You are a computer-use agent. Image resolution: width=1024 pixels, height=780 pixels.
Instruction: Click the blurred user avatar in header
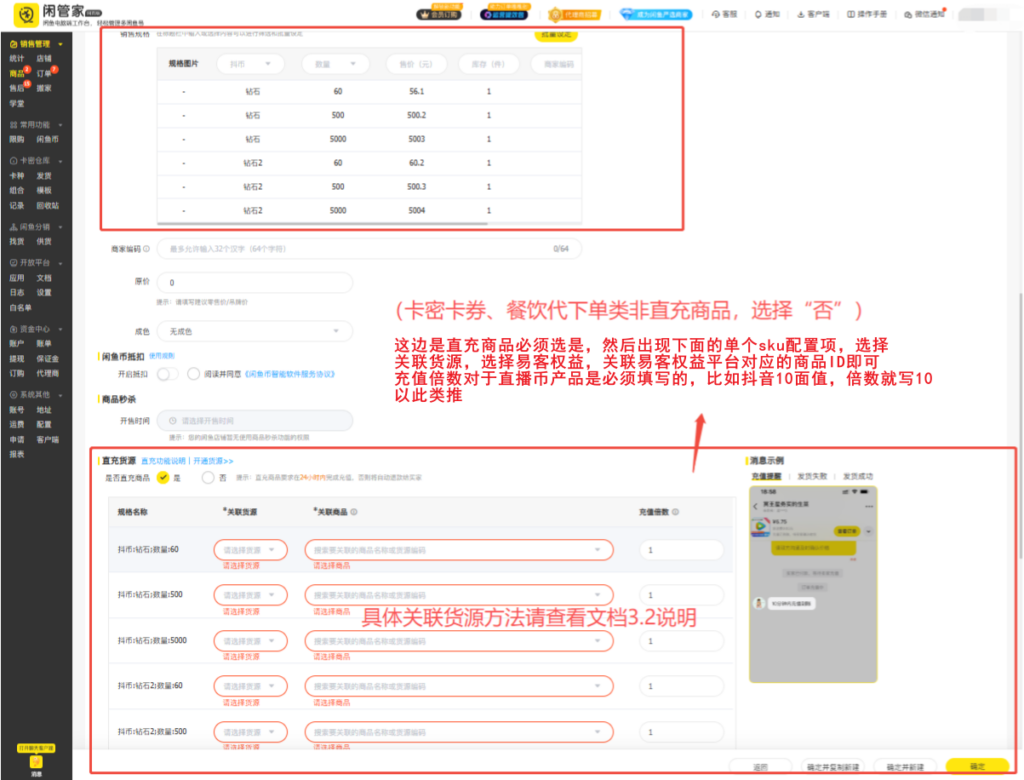point(983,14)
